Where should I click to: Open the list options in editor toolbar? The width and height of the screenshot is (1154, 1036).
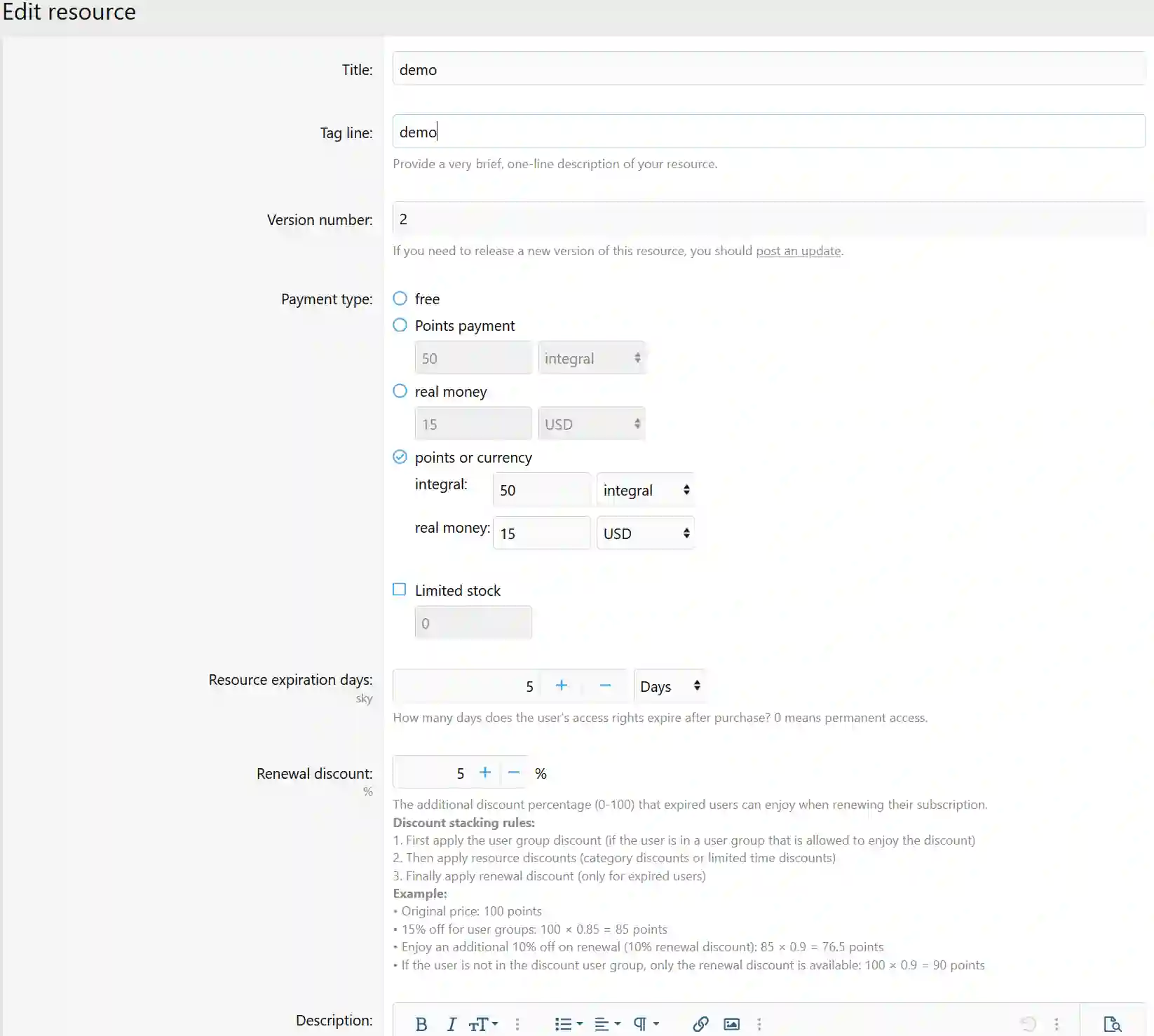point(568,1024)
